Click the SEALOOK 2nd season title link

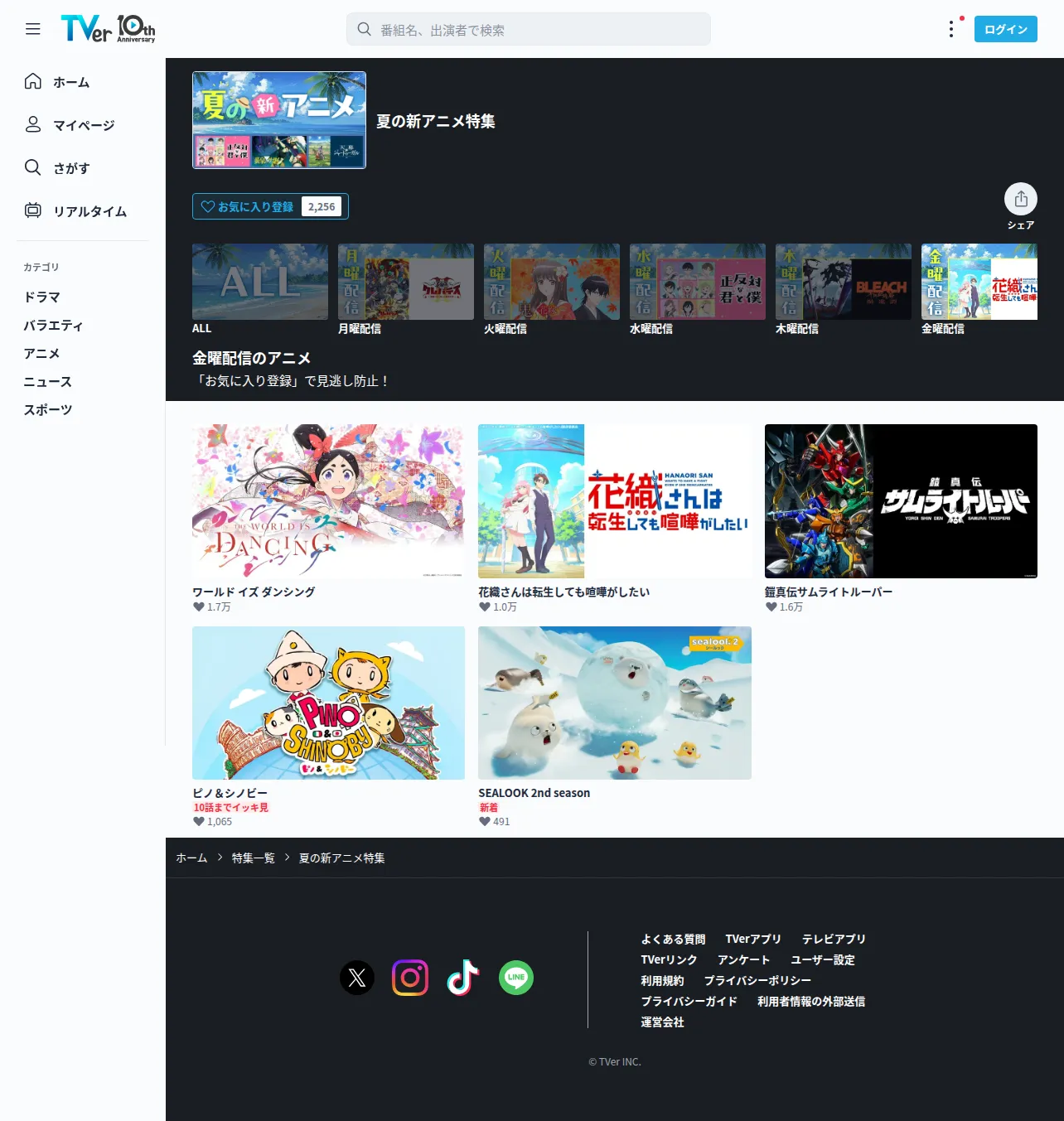pyautogui.click(x=534, y=793)
